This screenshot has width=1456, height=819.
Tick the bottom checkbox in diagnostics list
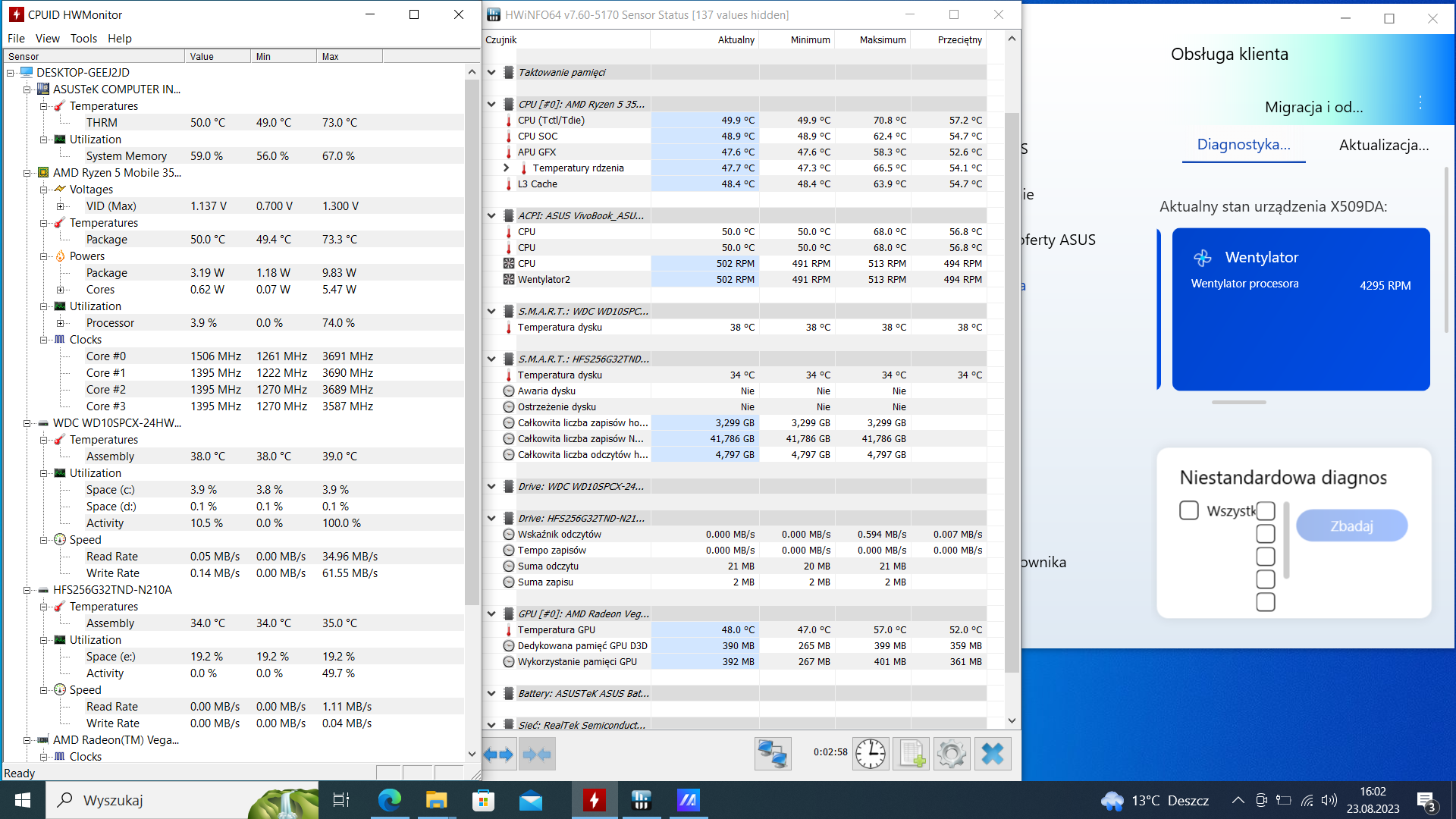(x=1265, y=602)
